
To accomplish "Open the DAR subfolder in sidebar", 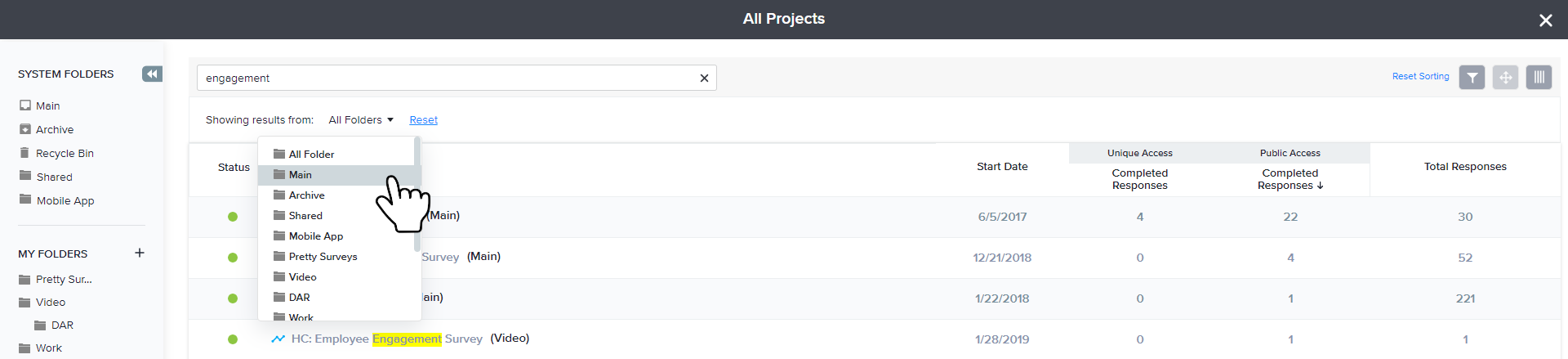I will click(x=62, y=325).
